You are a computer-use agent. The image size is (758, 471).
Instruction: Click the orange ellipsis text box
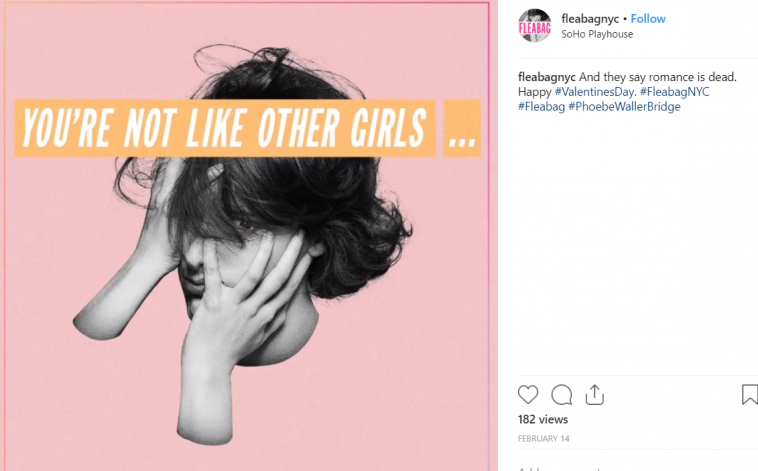462,128
